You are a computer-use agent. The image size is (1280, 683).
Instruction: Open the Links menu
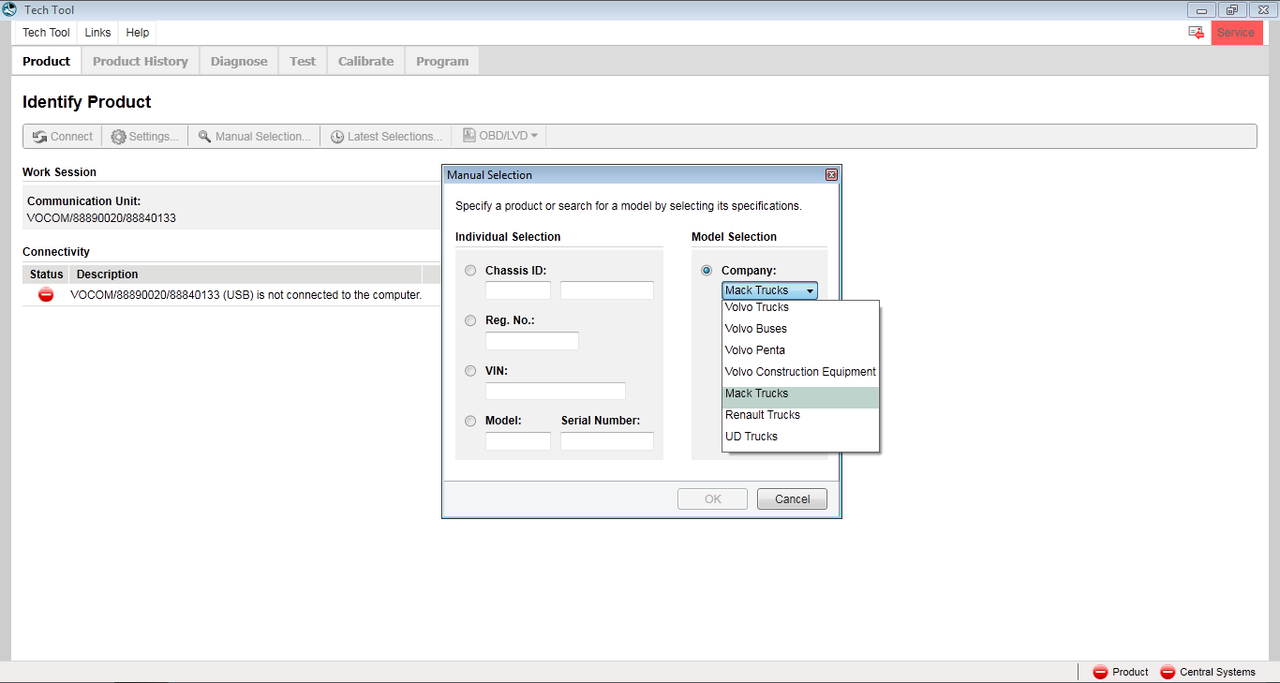tap(98, 33)
